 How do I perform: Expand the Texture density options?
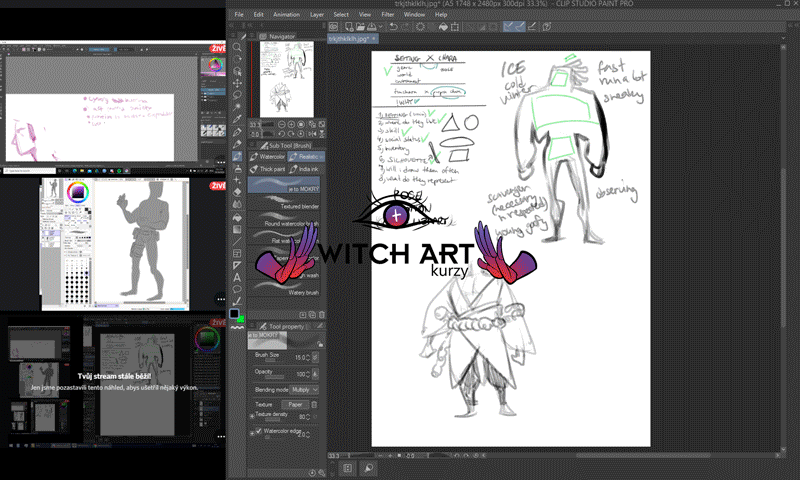pos(251,416)
